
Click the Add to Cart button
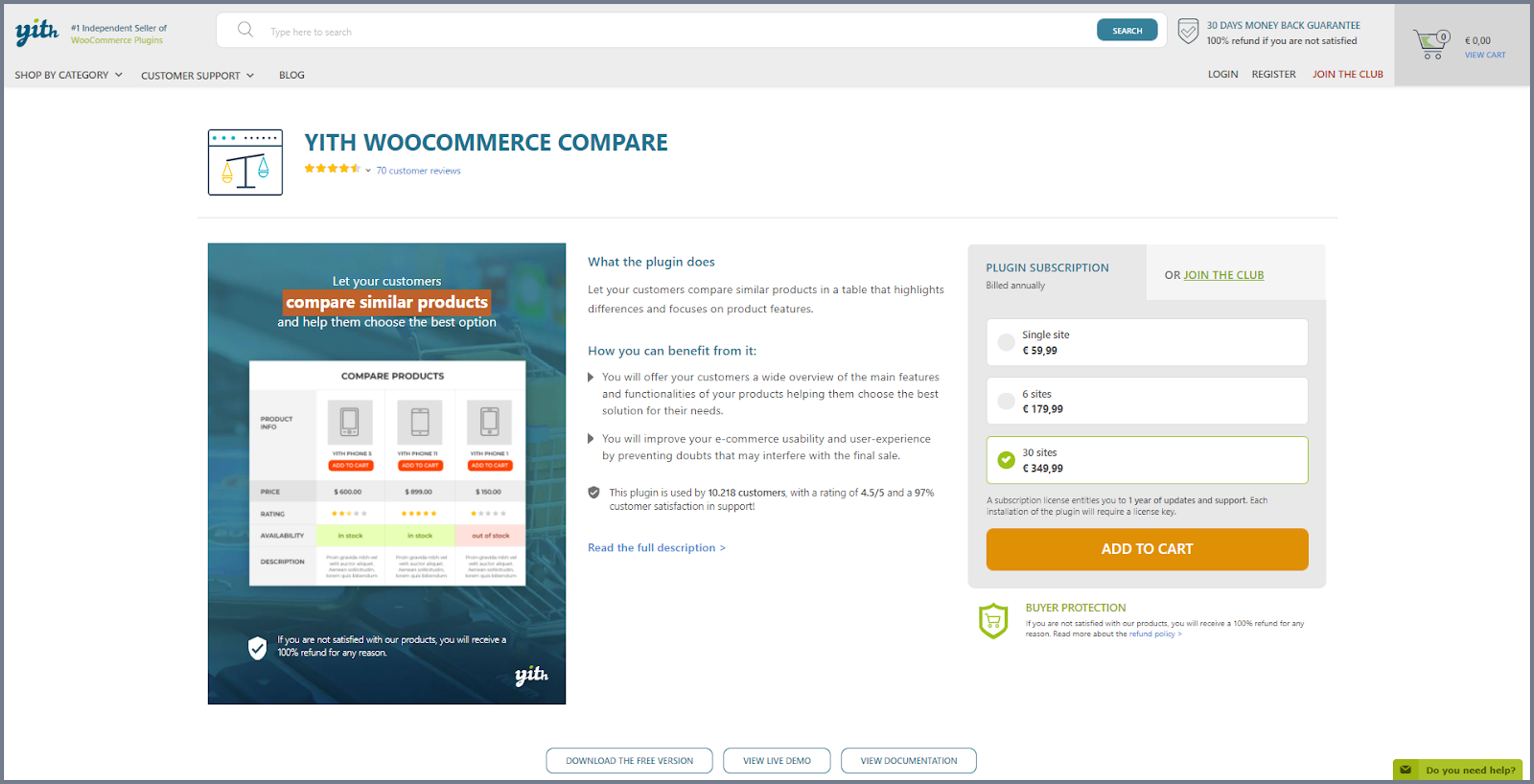point(1147,549)
